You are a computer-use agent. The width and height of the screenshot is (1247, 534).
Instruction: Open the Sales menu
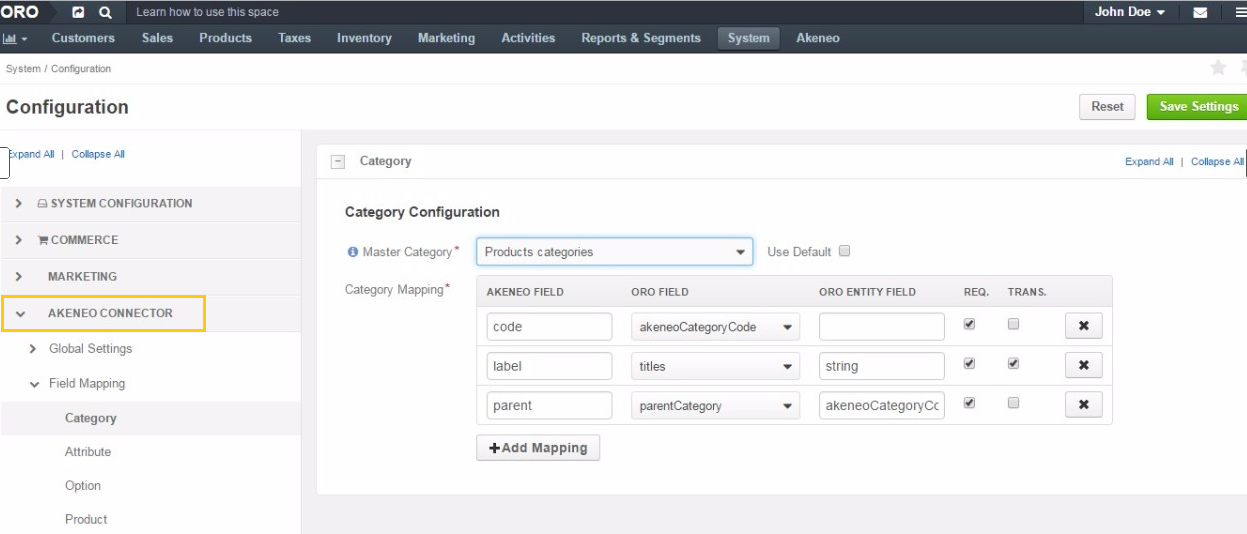coord(157,38)
